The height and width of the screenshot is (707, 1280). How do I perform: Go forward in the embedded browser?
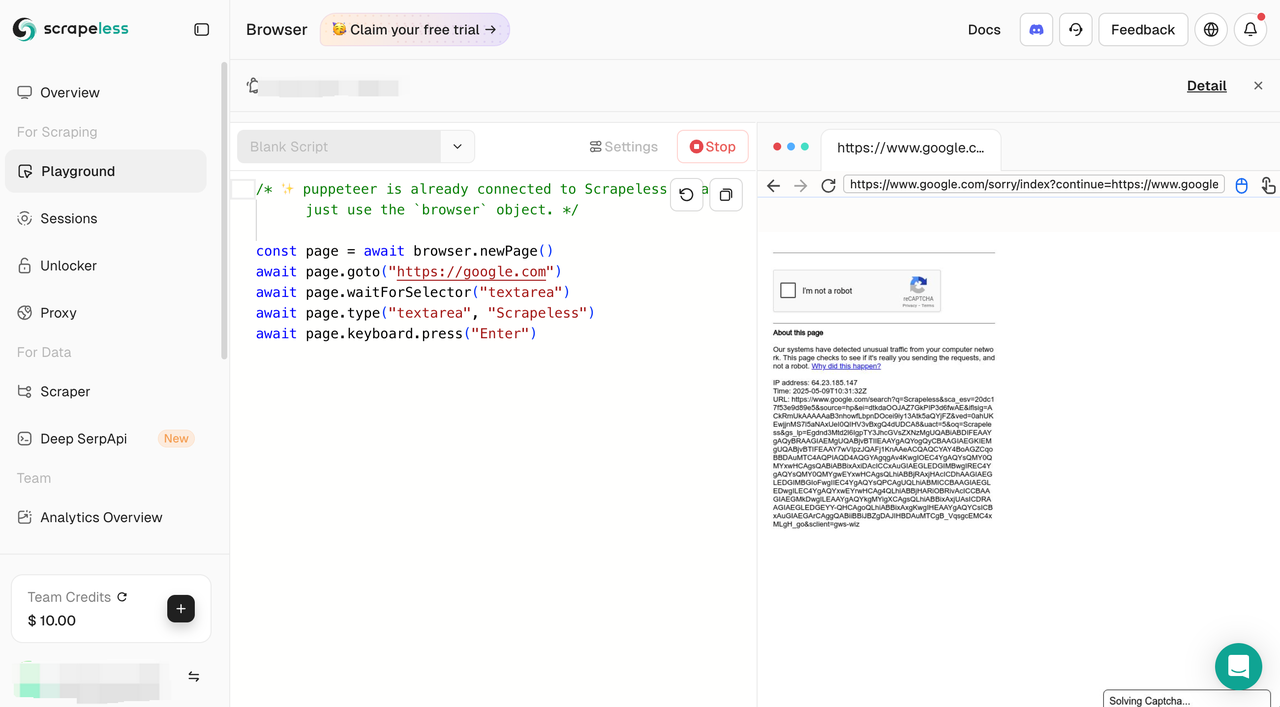(800, 185)
